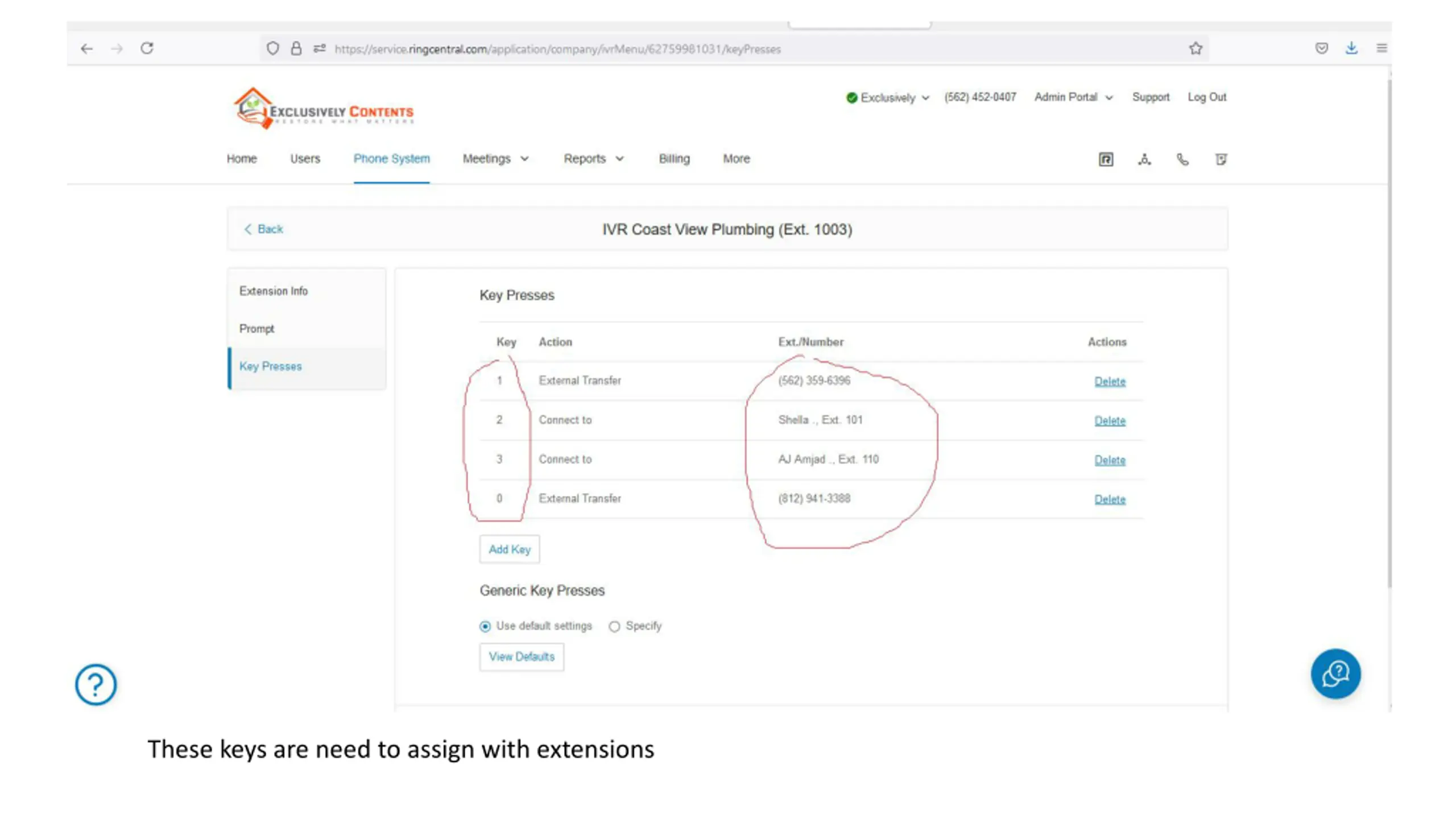The height and width of the screenshot is (819, 1456).
Task: Select Use default settings radio
Action: point(485,626)
